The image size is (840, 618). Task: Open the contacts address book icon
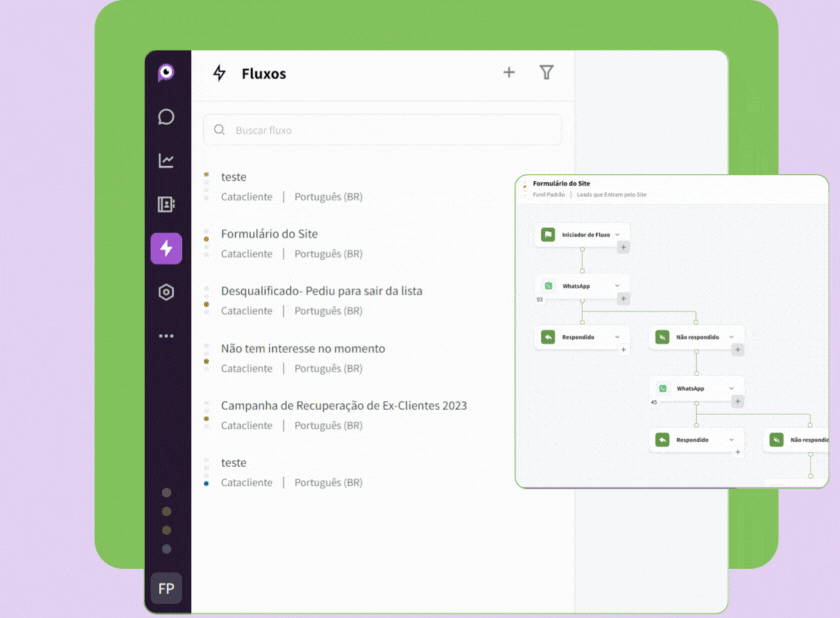[x=166, y=204]
